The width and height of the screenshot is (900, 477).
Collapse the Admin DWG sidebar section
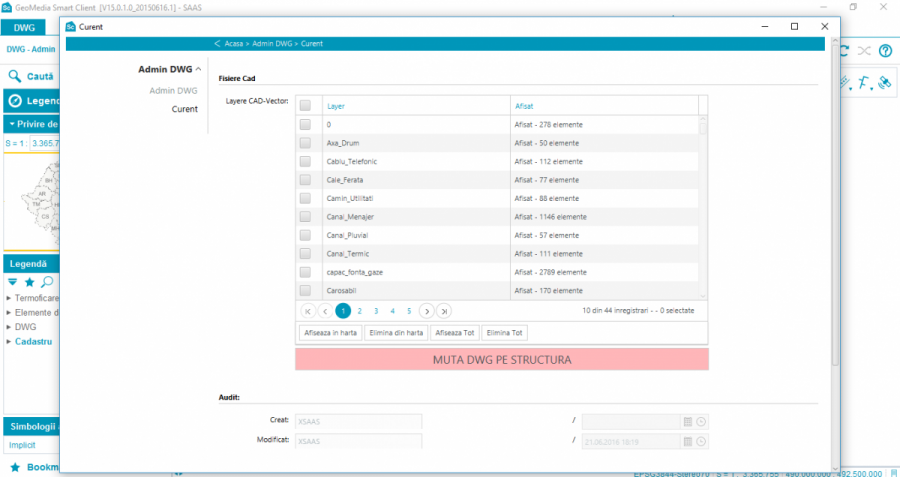[x=198, y=70]
